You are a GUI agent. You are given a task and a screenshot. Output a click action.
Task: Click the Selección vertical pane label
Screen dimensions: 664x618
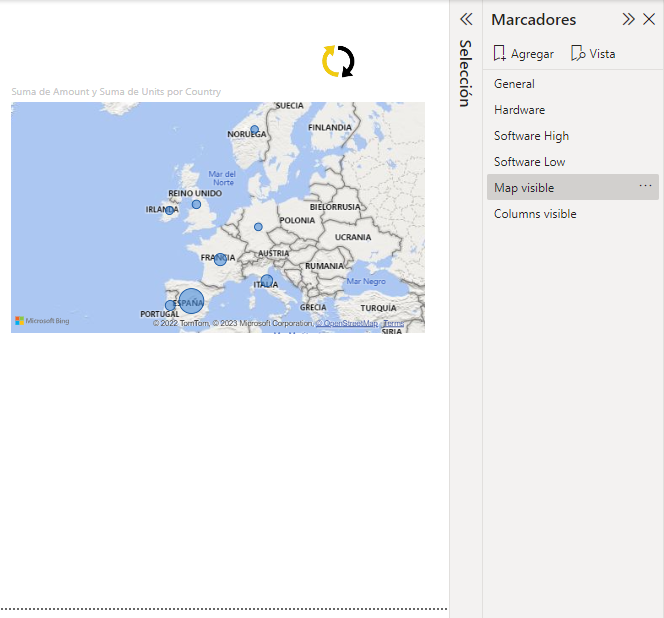click(465, 73)
